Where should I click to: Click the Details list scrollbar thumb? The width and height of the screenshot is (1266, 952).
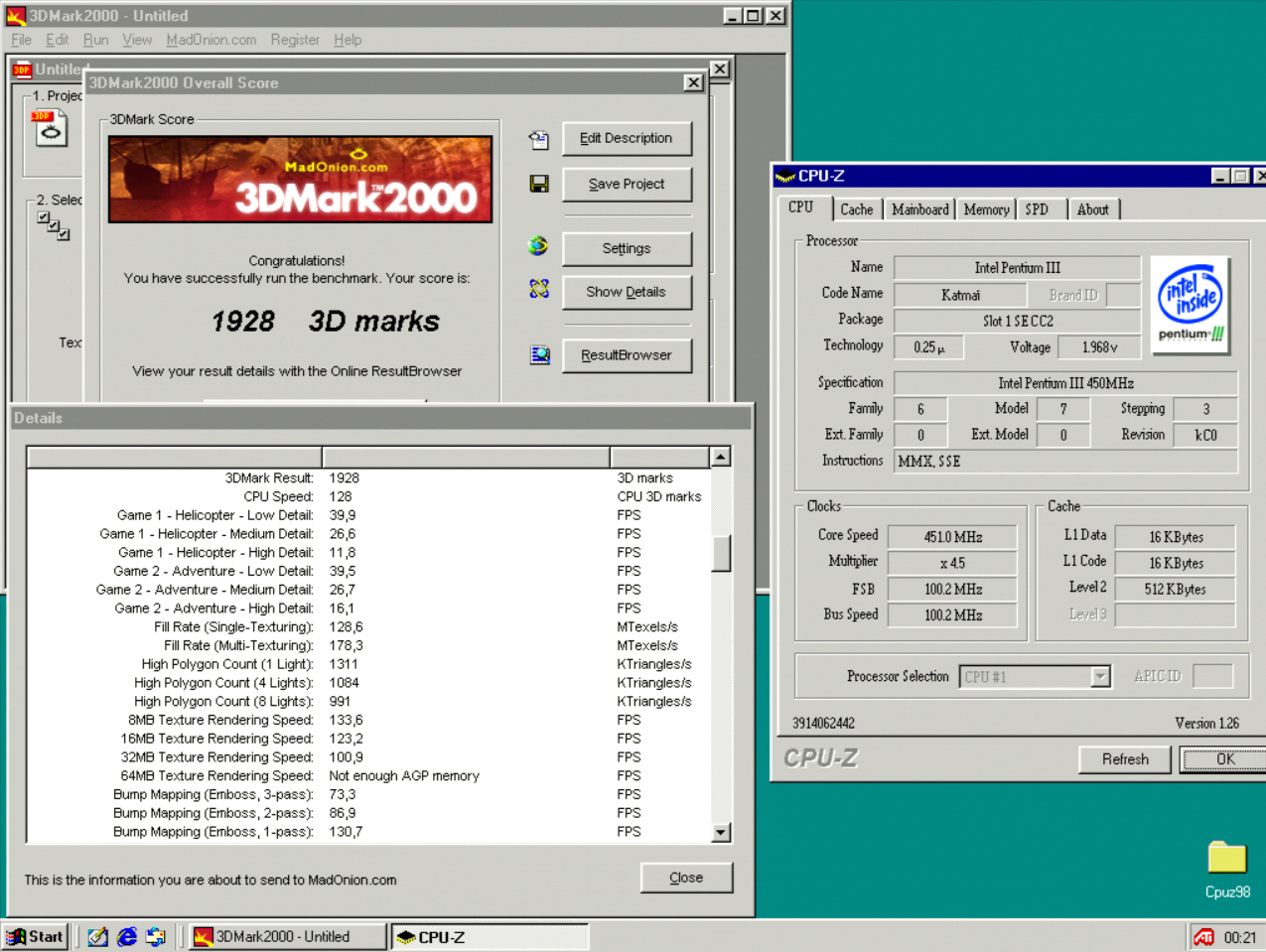click(721, 553)
